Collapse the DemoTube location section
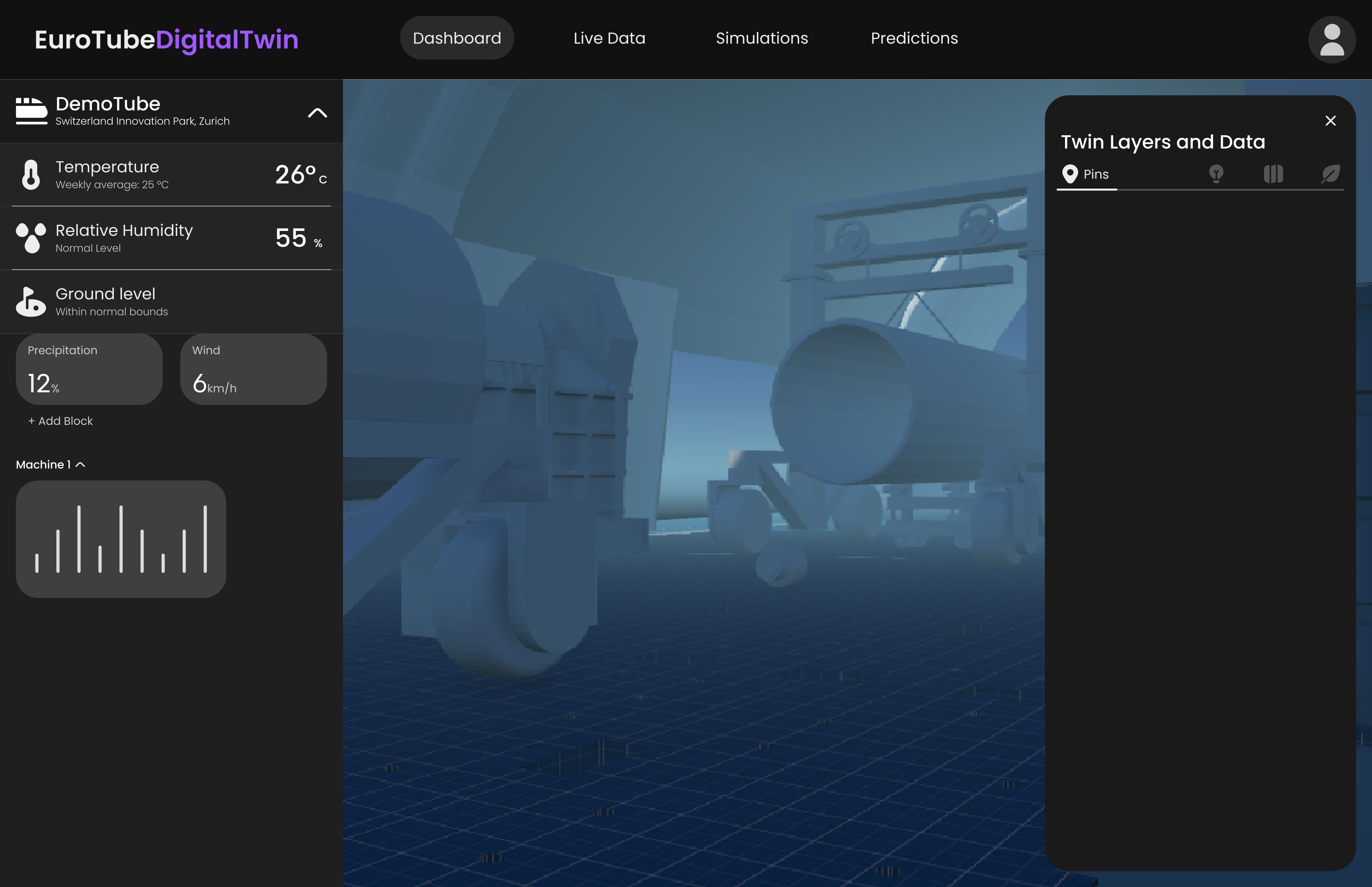The height and width of the screenshot is (887, 1372). click(317, 113)
